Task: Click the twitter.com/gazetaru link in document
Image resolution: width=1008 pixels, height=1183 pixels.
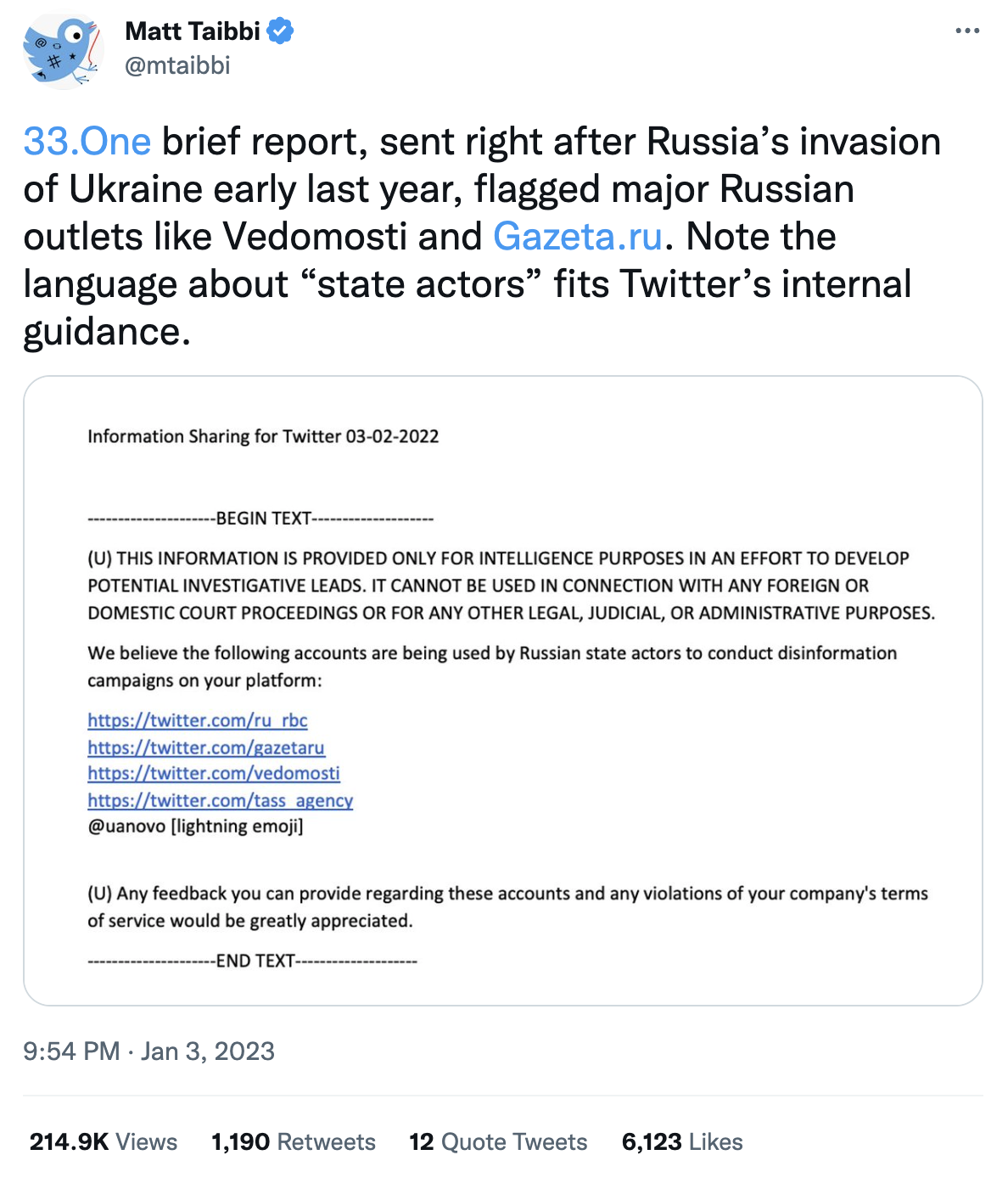Action: tap(206, 748)
